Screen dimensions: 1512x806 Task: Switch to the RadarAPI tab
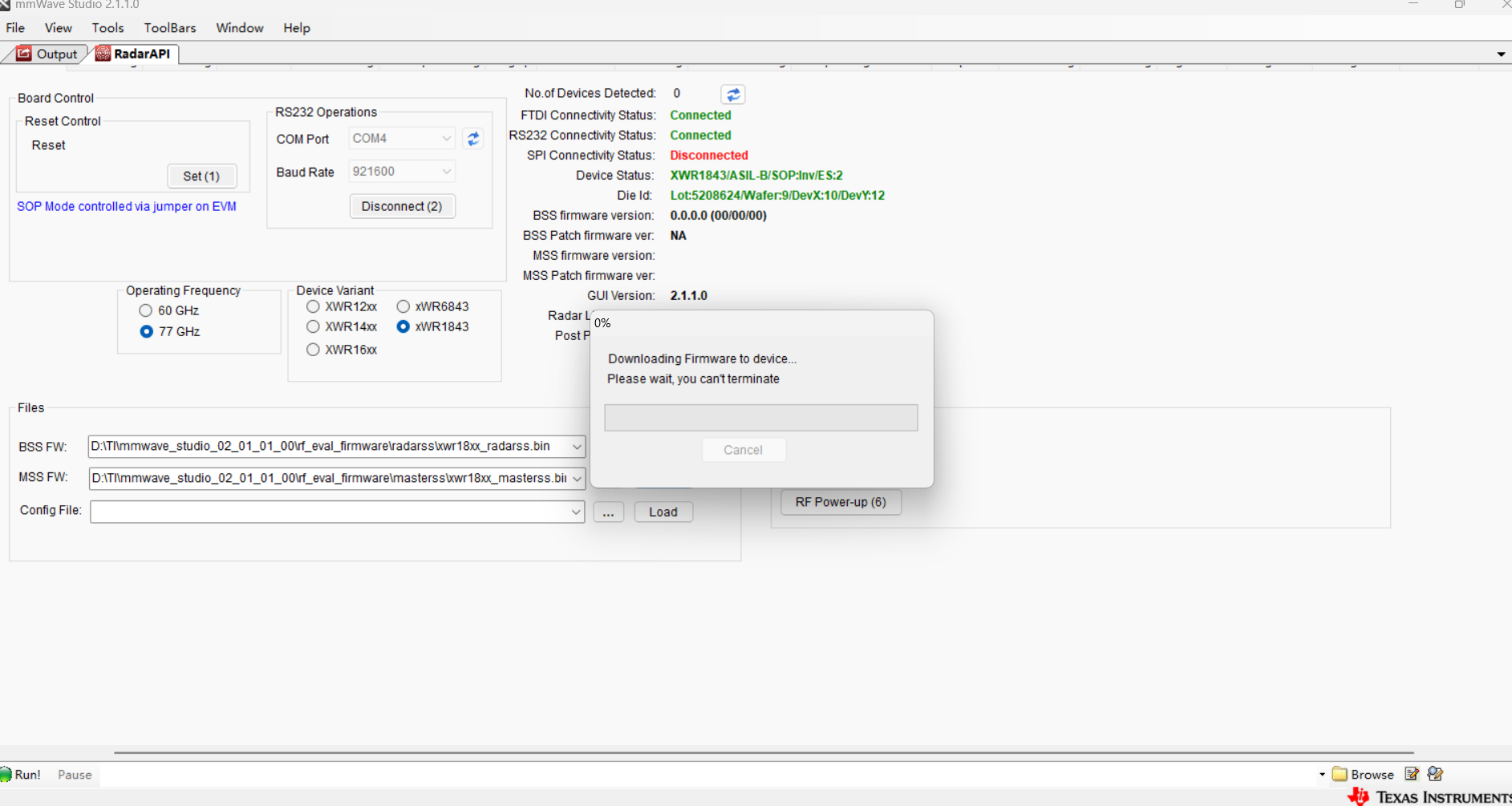tap(133, 54)
